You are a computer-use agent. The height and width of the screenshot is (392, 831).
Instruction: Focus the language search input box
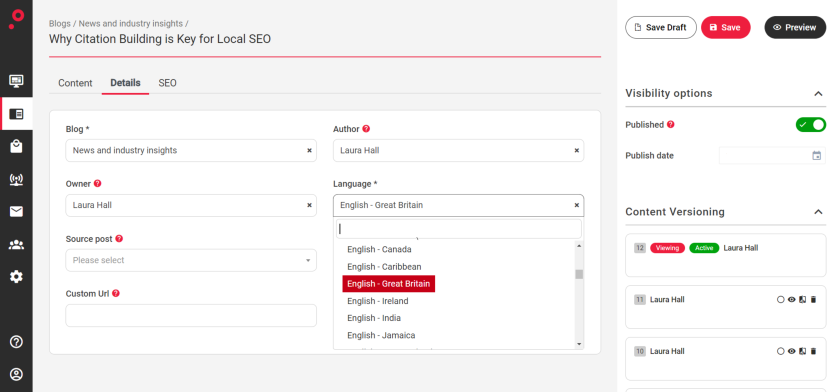458,229
